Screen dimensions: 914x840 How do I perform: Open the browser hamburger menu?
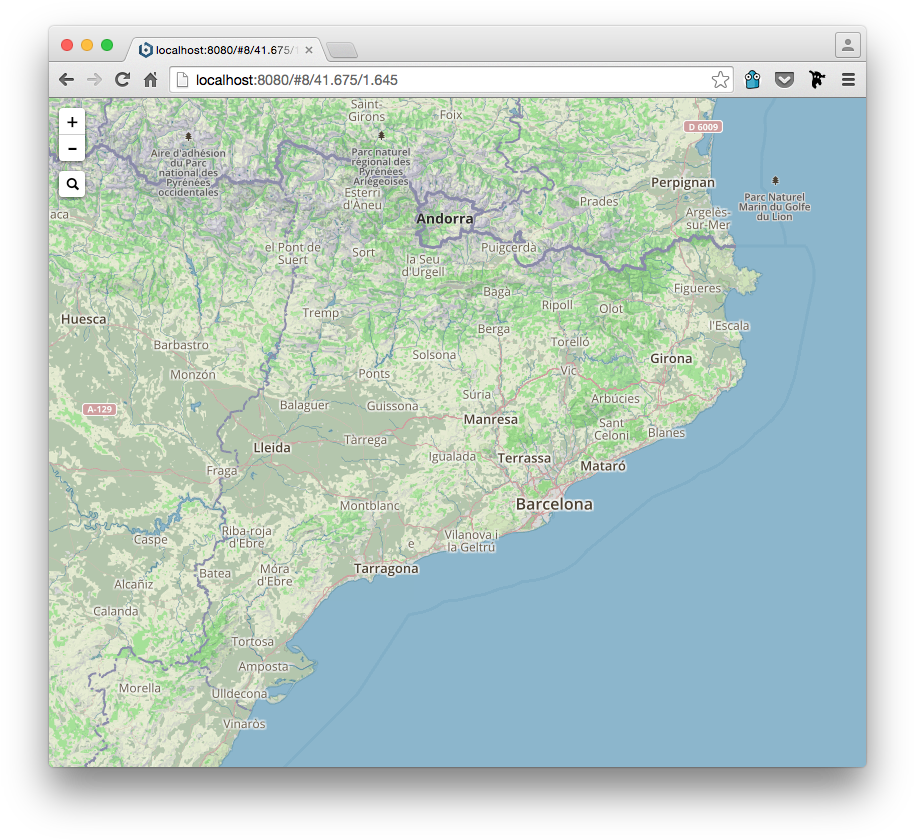848,79
